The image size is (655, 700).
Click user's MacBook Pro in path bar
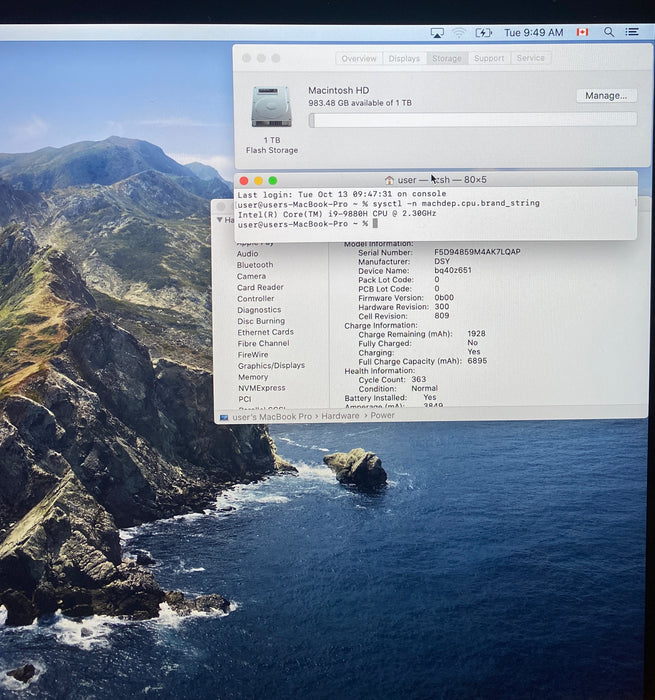272,417
